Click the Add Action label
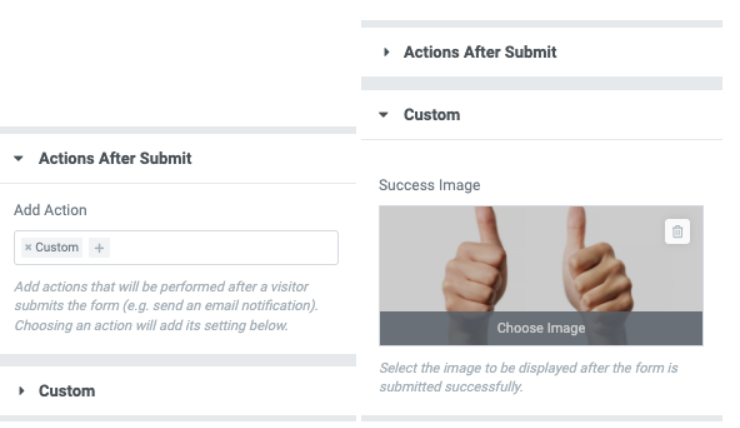 50,210
